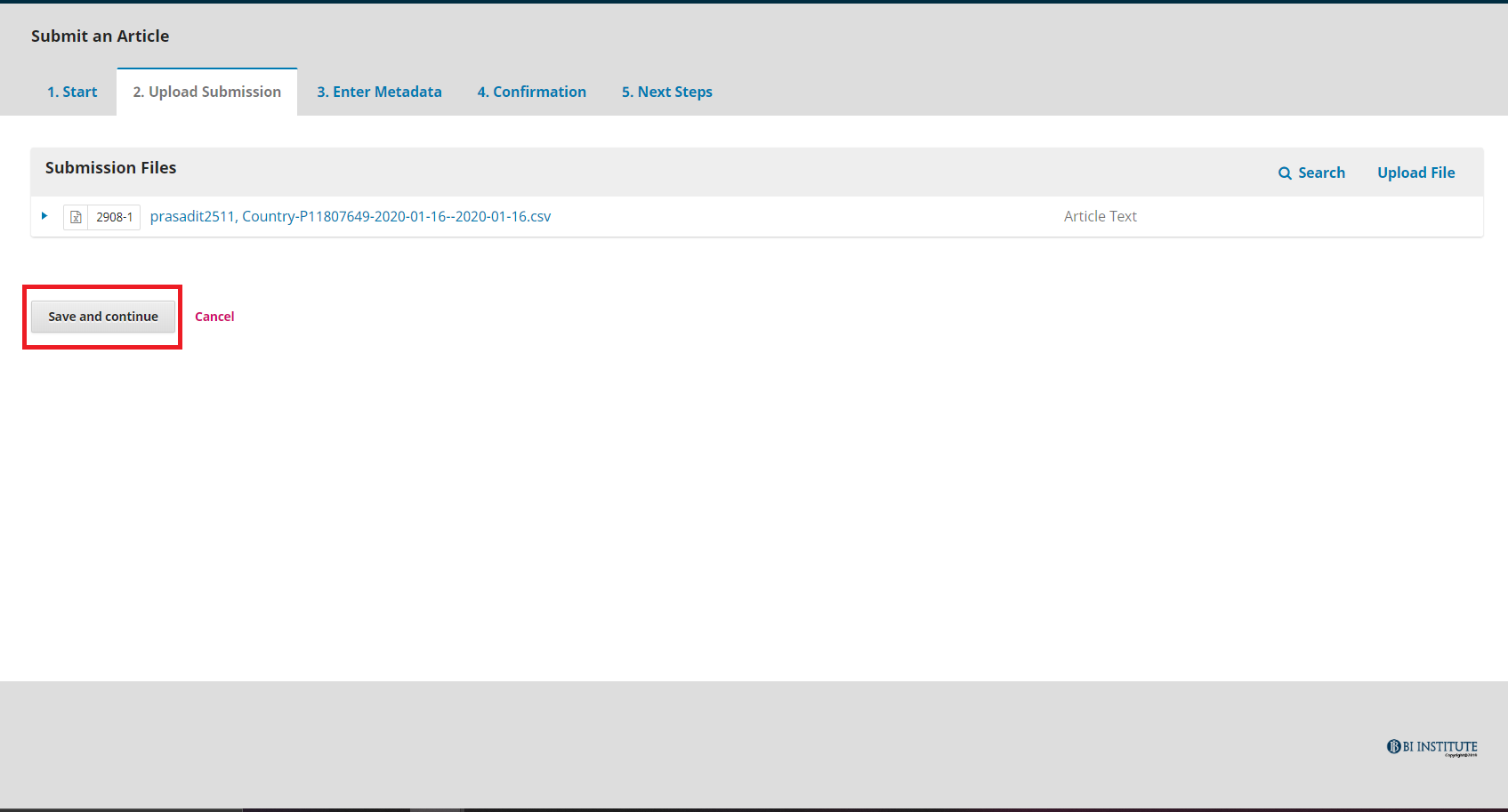Click the BI INSTITUTE footer text
Screen dimensions: 1508x812
[x=1439, y=745]
